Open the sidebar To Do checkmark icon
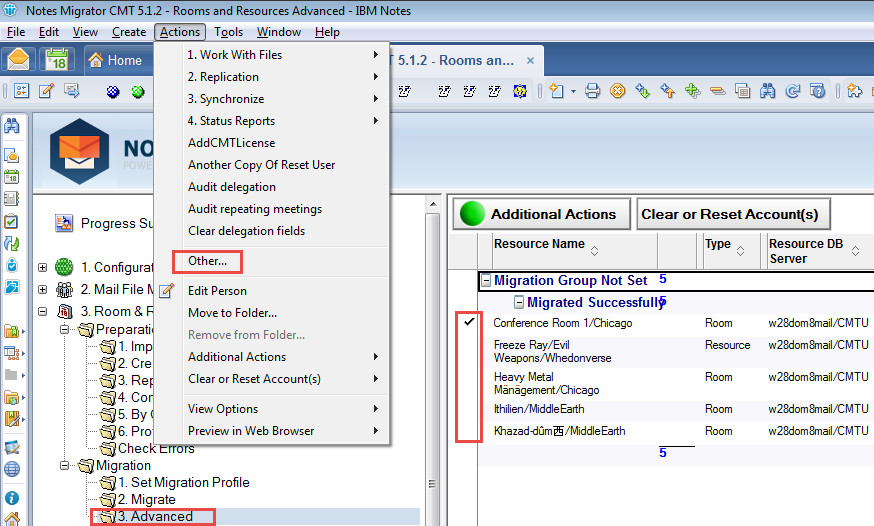This screenshot has height=526, width=874. click(12, 221)
